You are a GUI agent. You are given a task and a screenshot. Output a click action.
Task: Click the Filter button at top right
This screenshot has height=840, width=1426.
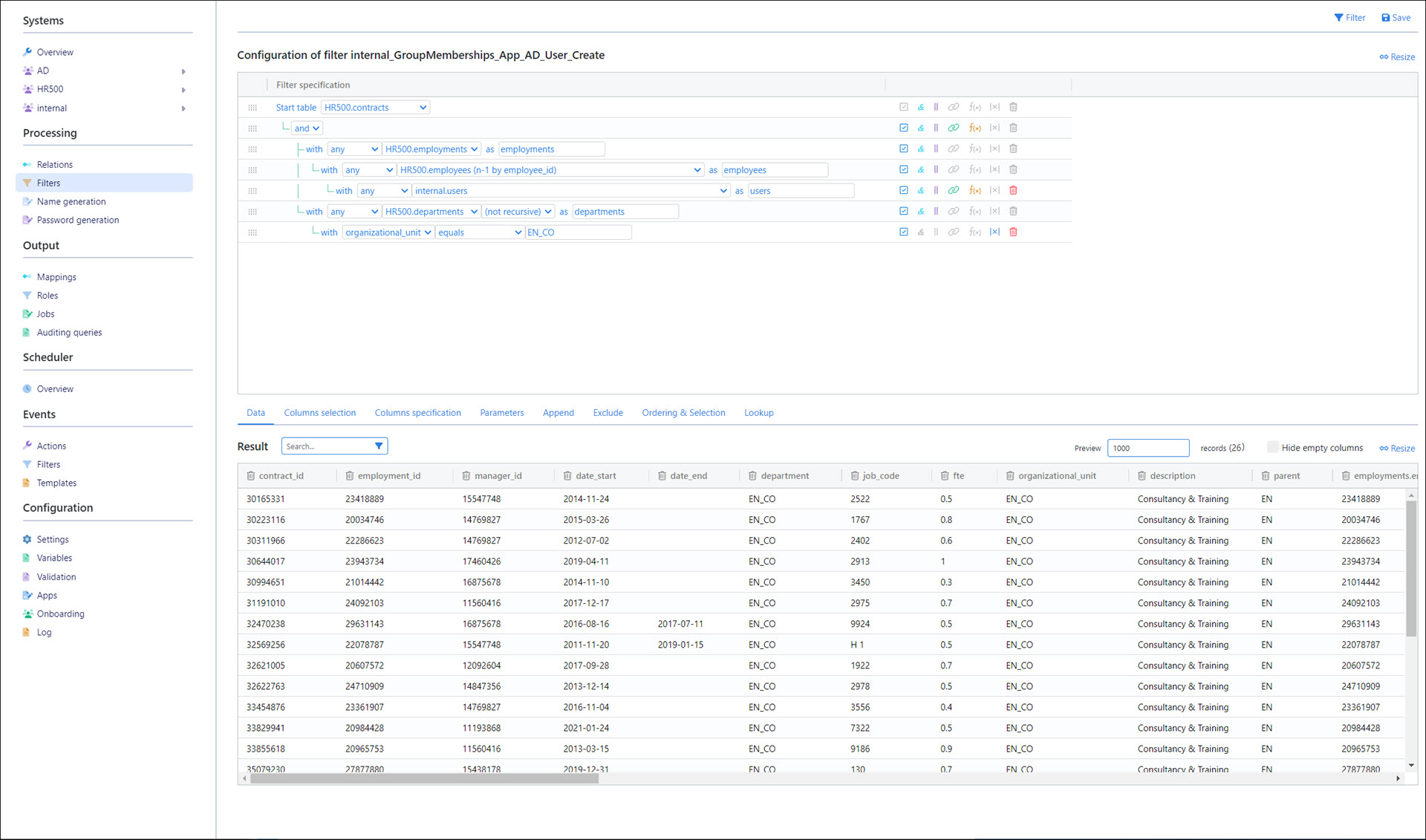(x=1350, y=18)
